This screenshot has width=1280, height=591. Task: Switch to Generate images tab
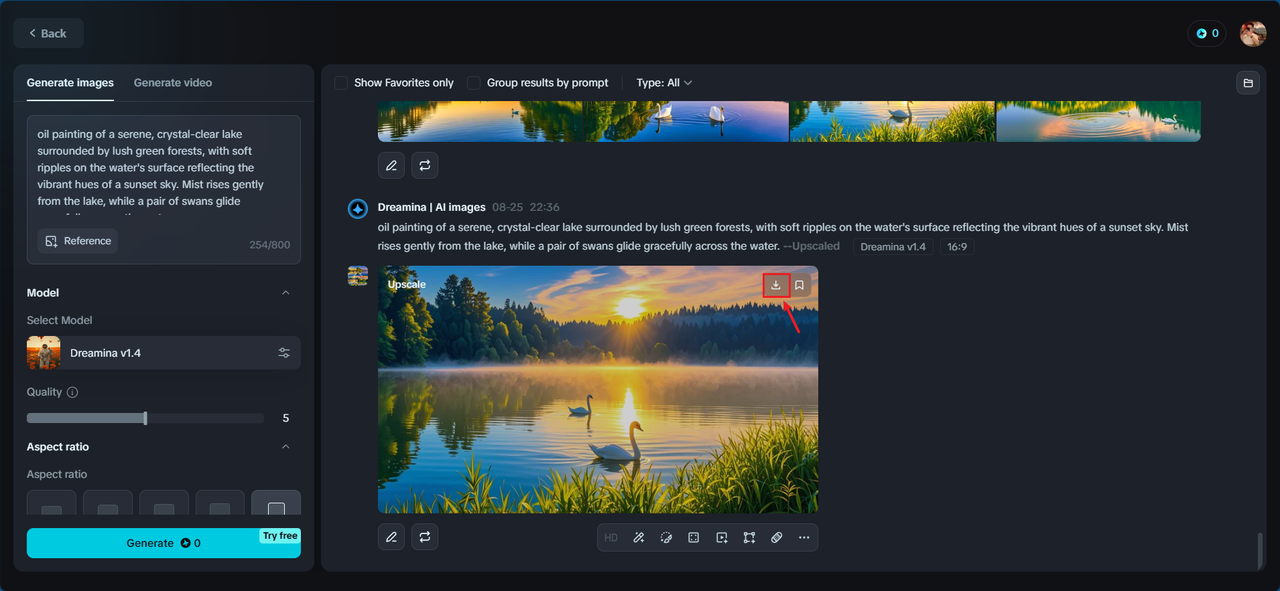pyautogui.click(x=70, y=83)
